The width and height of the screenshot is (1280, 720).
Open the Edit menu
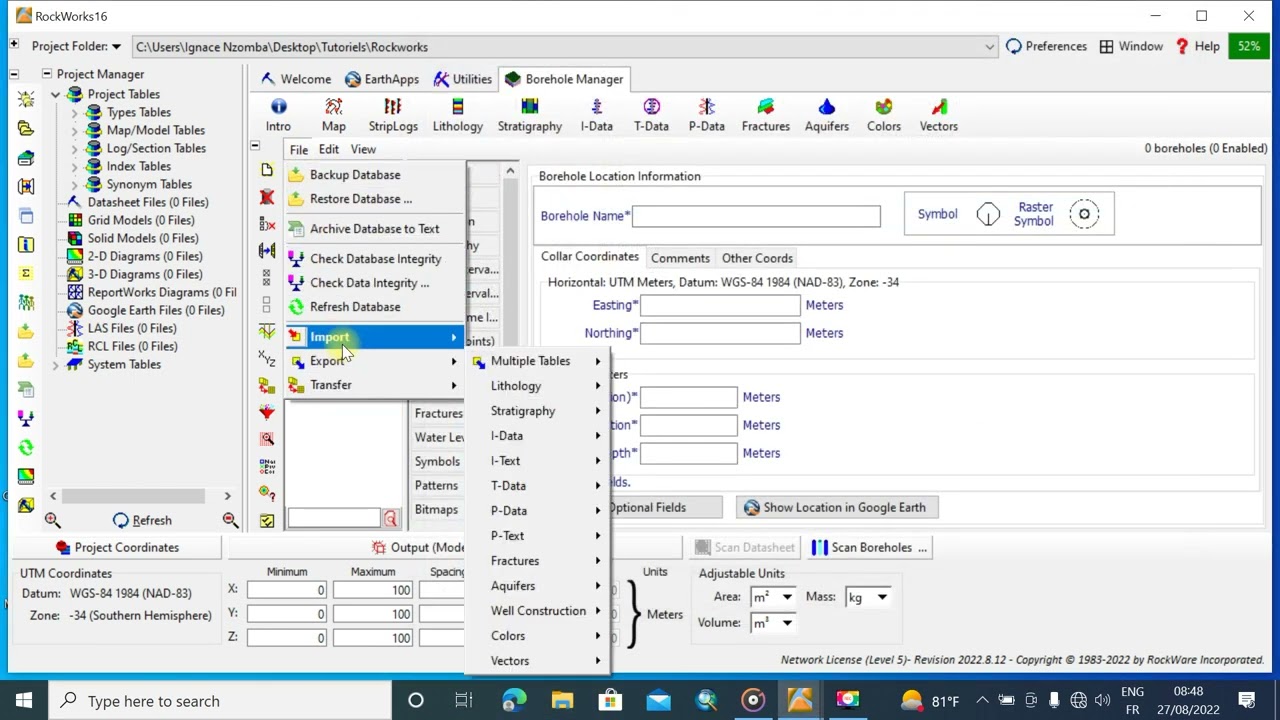[328, 149]
